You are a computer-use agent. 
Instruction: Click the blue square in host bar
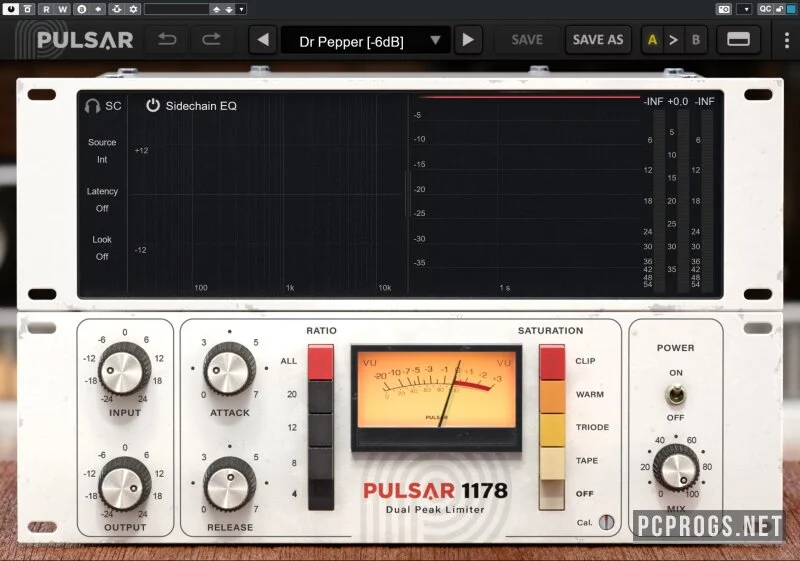click(792, 9)
